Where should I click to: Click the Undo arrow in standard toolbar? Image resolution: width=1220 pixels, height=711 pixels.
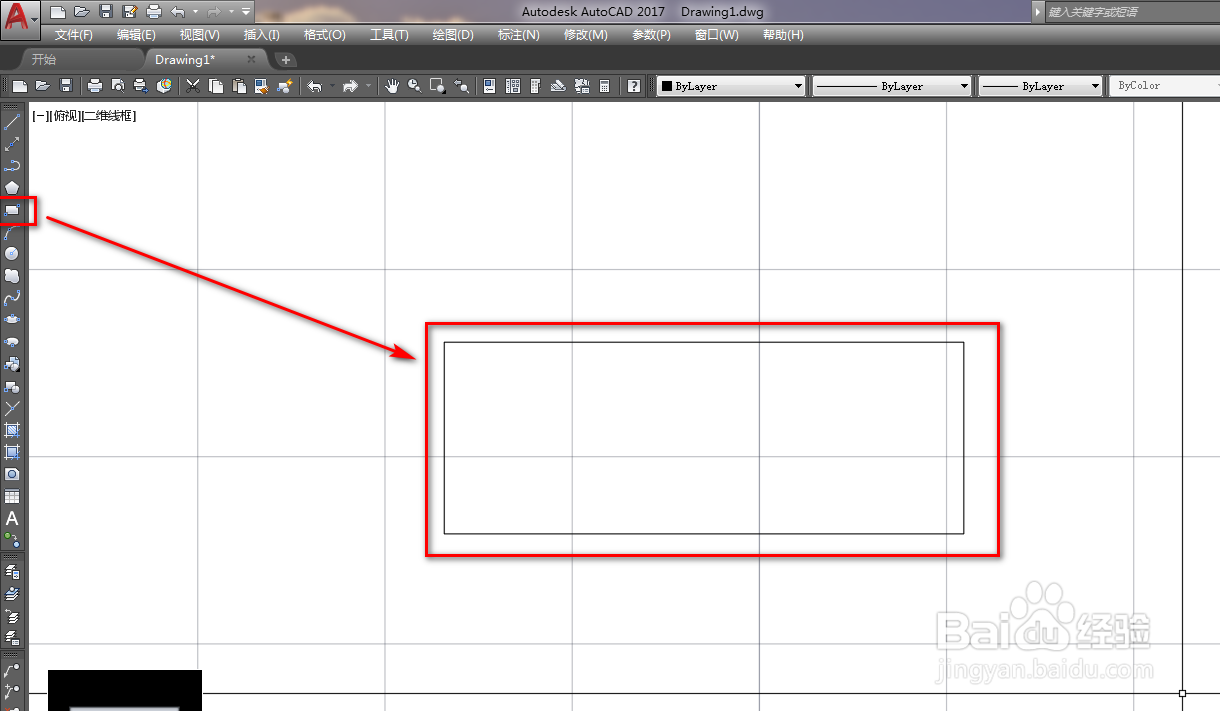[x=315, y=86]
